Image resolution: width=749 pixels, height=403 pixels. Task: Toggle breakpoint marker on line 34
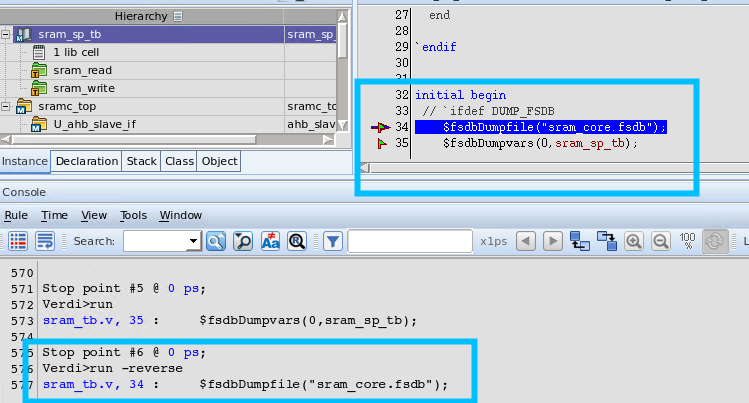click(380, 127)
